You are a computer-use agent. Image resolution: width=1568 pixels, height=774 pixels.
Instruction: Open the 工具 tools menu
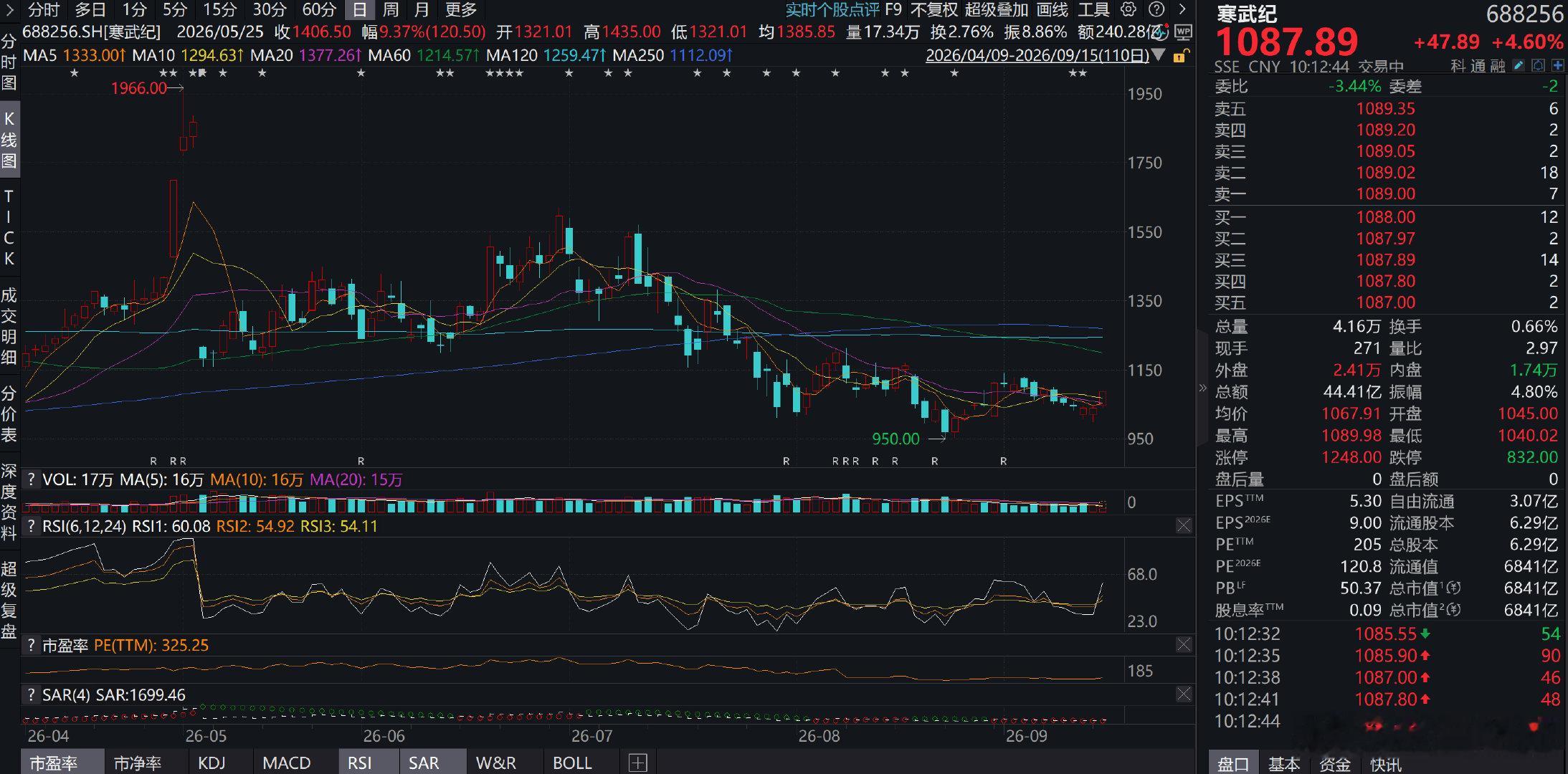pyautogui.click(x=1094, y=10)
